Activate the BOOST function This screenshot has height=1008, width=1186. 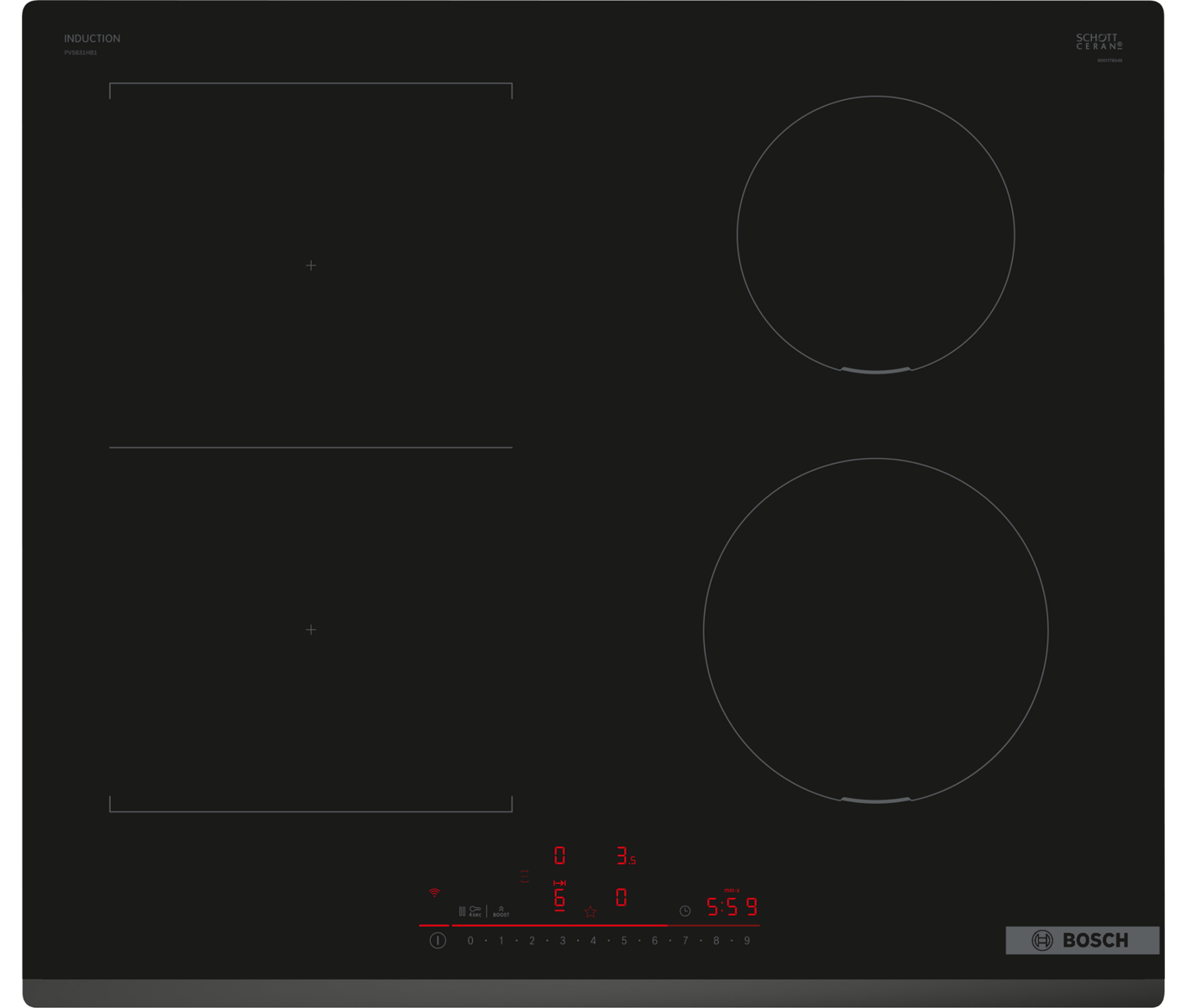[x=501, y=911]
